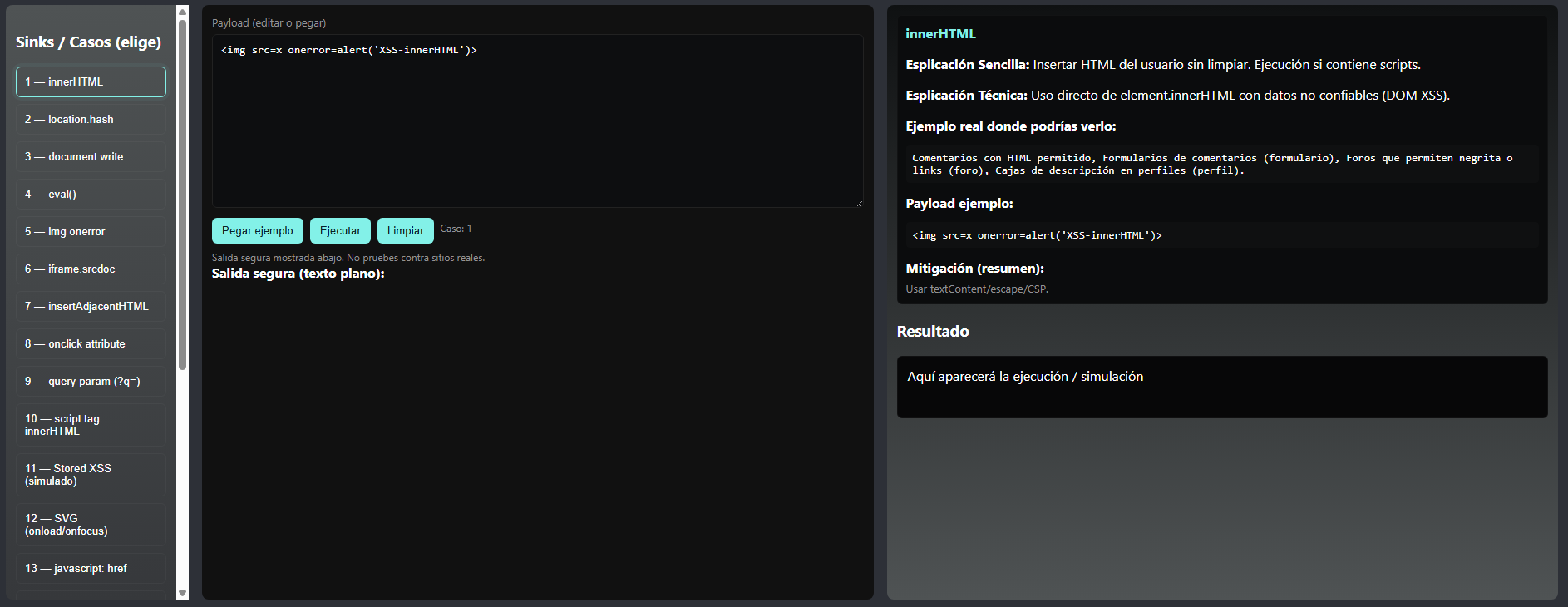Select case 12 — SVG (onload/onfocus)
1568x607 pixels.
(x=91, y=525)
